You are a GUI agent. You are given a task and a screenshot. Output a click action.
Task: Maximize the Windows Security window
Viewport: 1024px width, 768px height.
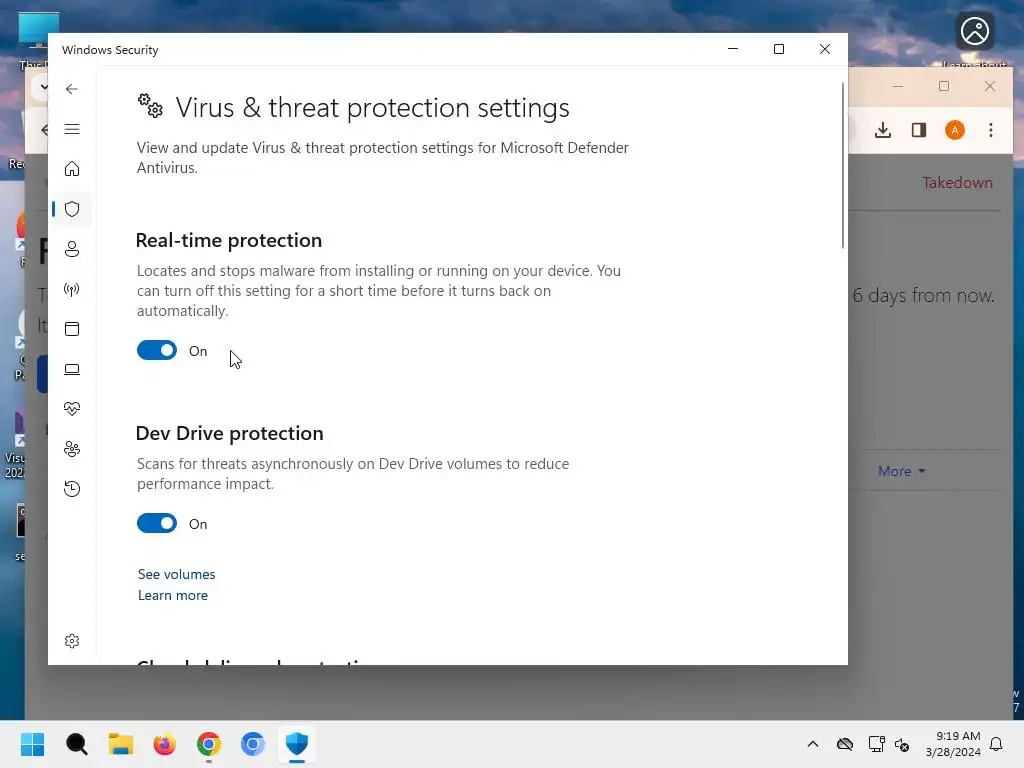click(x=778, y=49)
